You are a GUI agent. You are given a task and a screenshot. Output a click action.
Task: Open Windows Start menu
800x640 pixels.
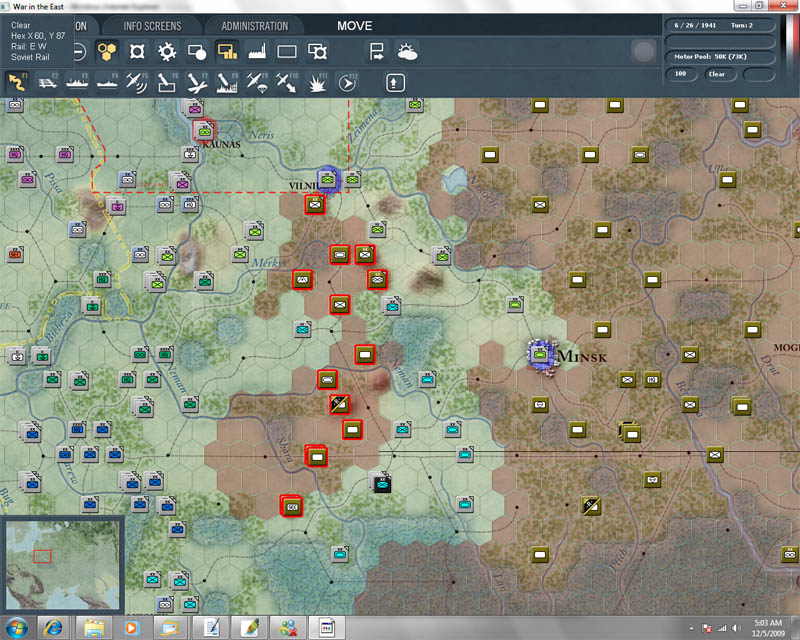pyautogui.click(x=15, y=627)
